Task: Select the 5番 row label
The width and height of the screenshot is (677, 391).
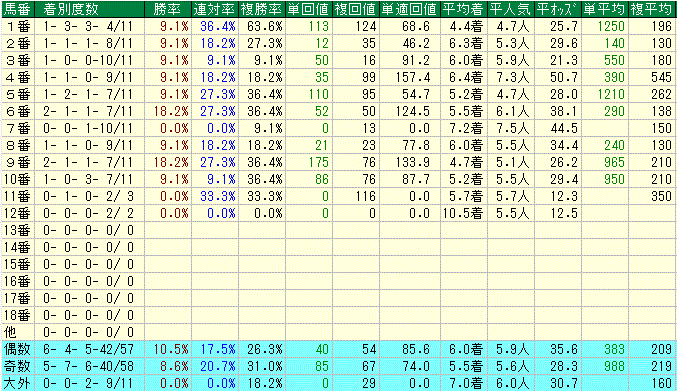Action: click(18, 94)
